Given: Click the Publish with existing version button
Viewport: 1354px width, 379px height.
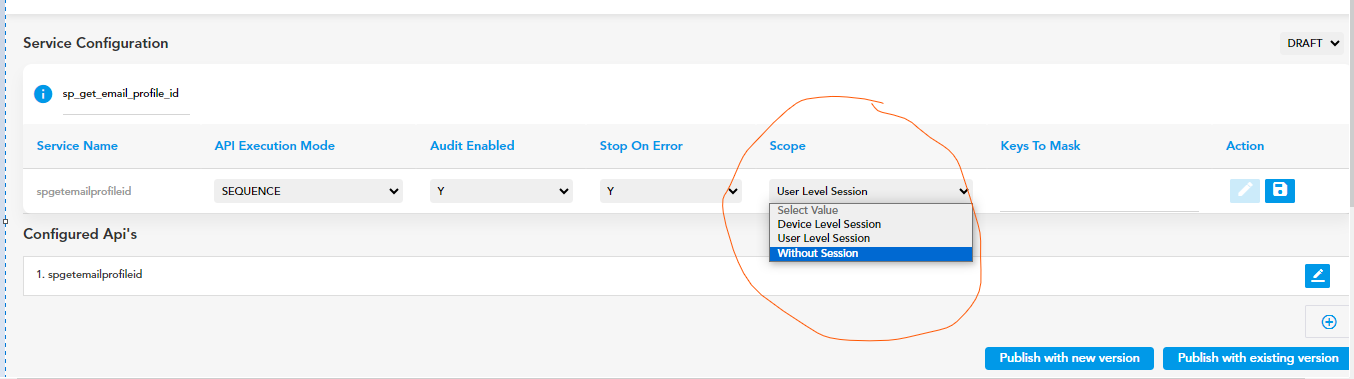Looking at the screenshot, I should [x=1258, y=358].
